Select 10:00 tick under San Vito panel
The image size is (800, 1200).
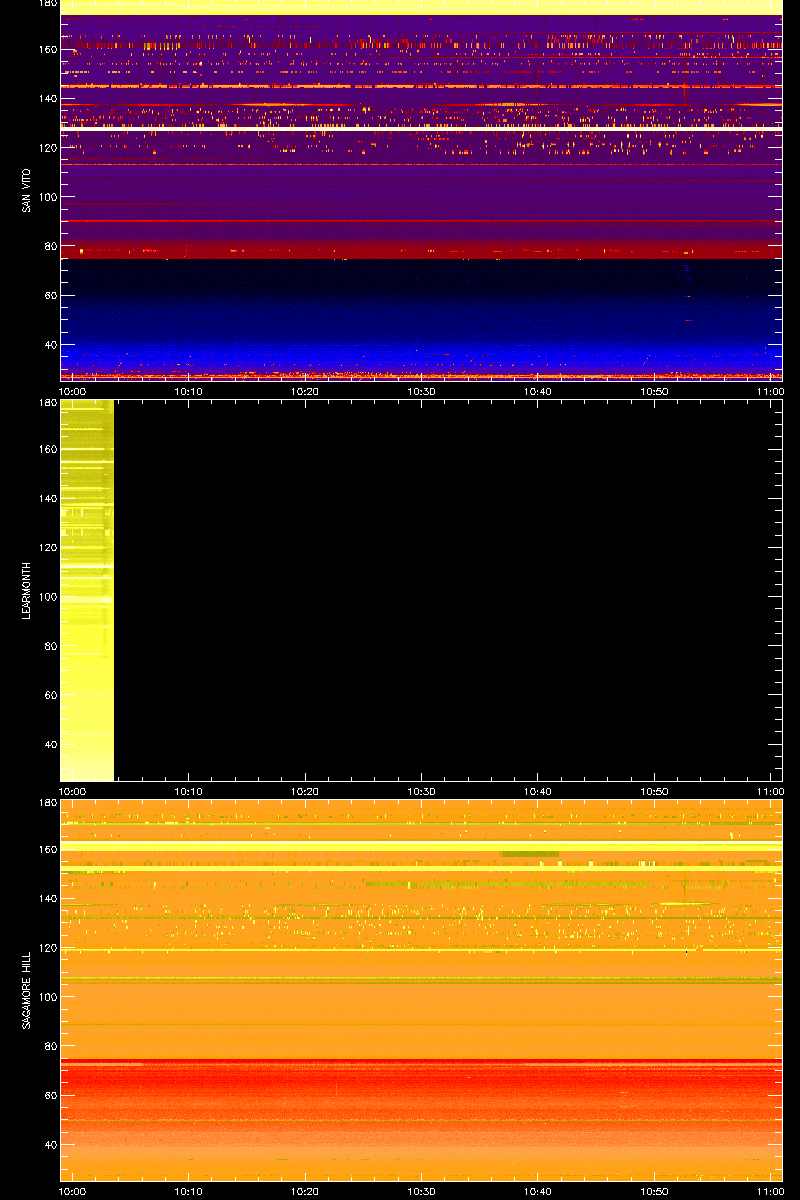pos(73,391)
